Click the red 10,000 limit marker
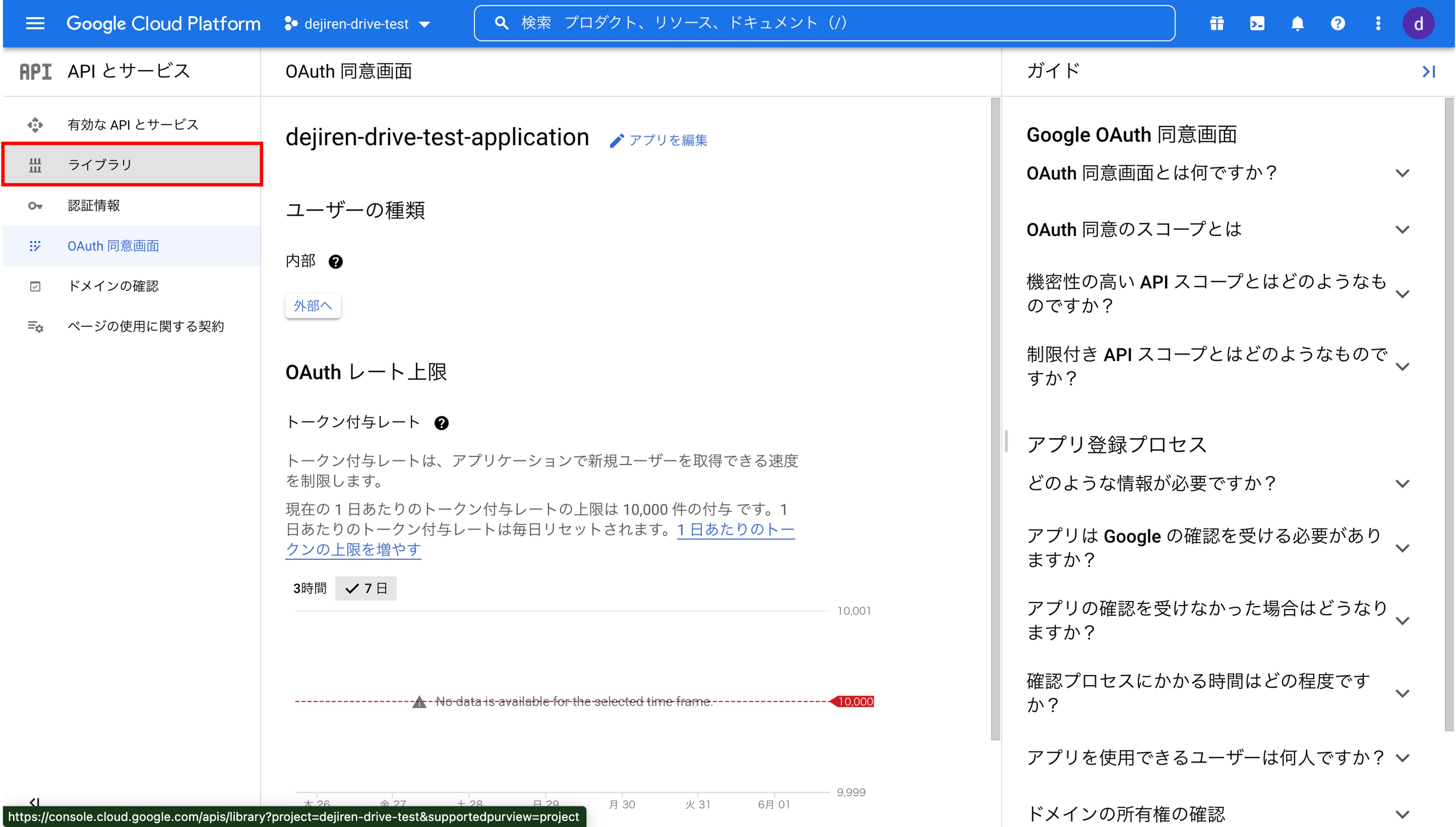1456x827 pixels. click(x=852, y=701)
